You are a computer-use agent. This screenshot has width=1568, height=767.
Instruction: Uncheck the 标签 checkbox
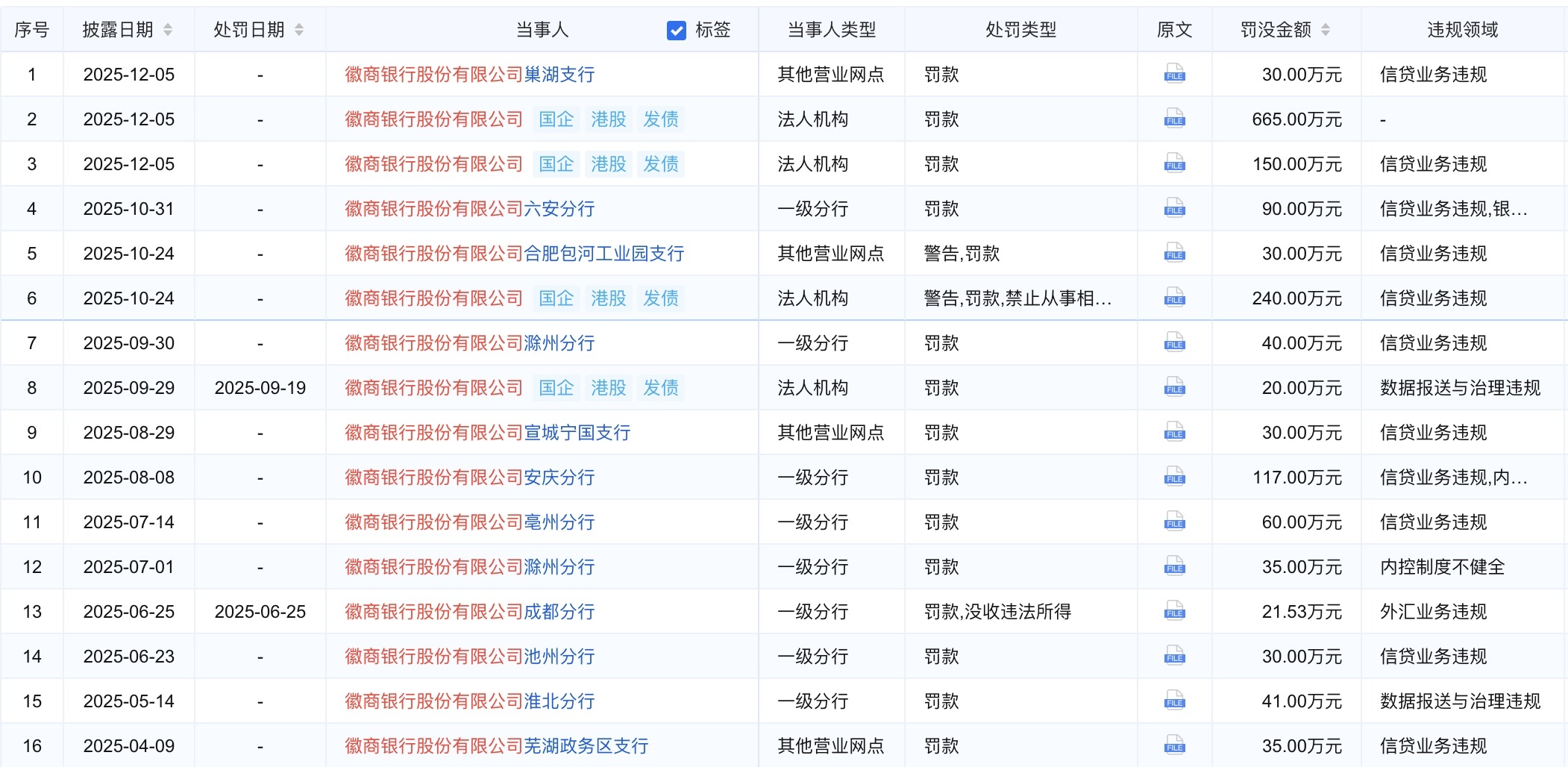[x=677, y=30]
